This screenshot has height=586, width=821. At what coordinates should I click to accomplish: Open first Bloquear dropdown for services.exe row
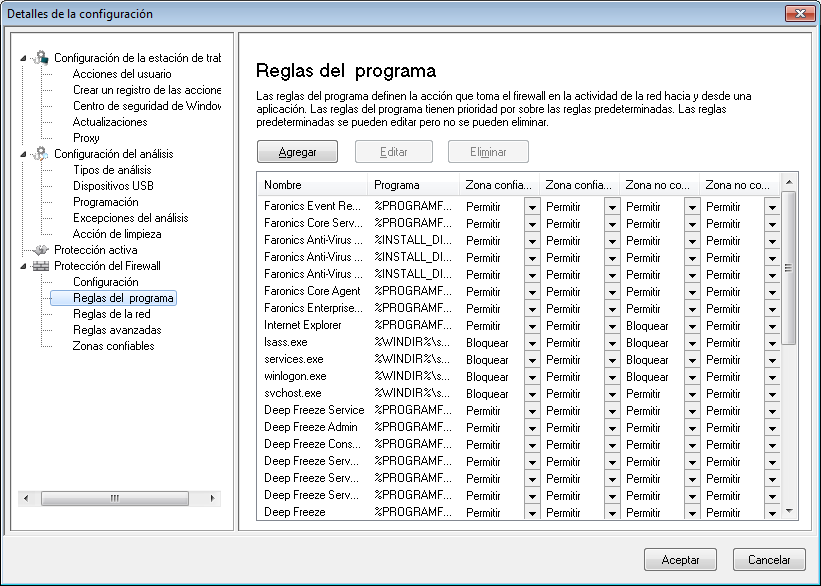(532, 360)
